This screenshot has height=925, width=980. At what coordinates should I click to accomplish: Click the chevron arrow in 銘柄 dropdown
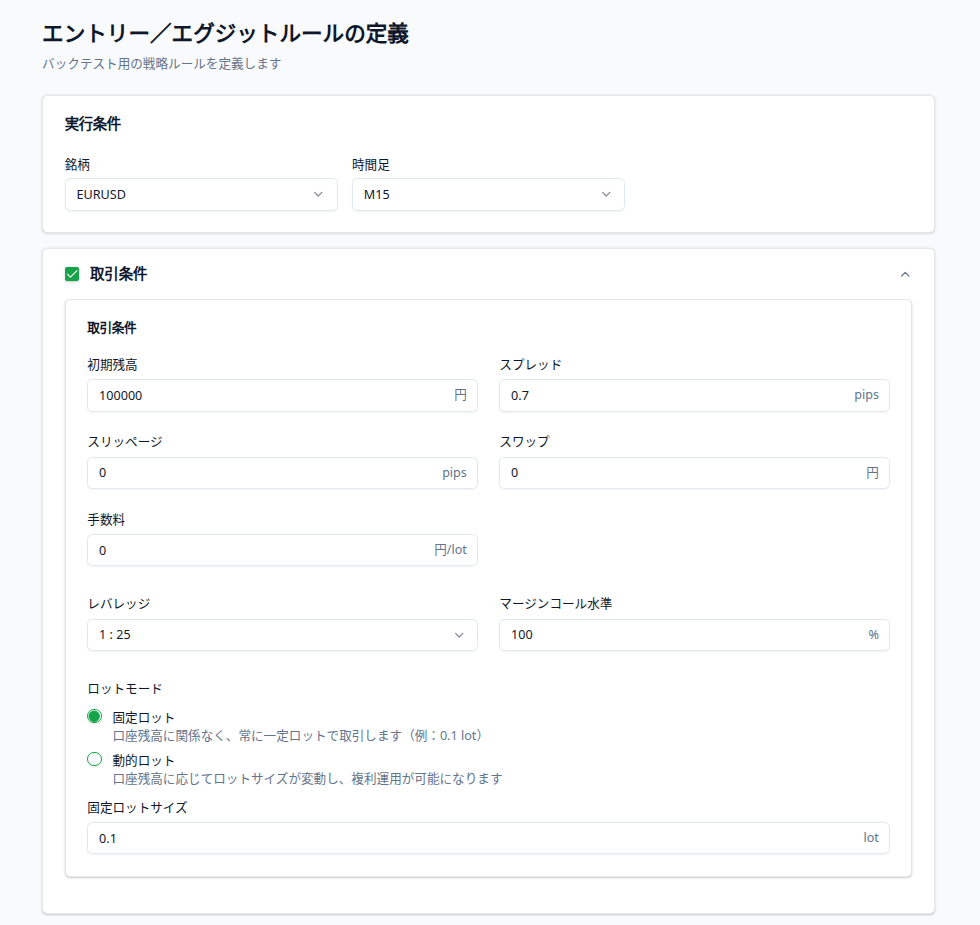pos(318,195)
